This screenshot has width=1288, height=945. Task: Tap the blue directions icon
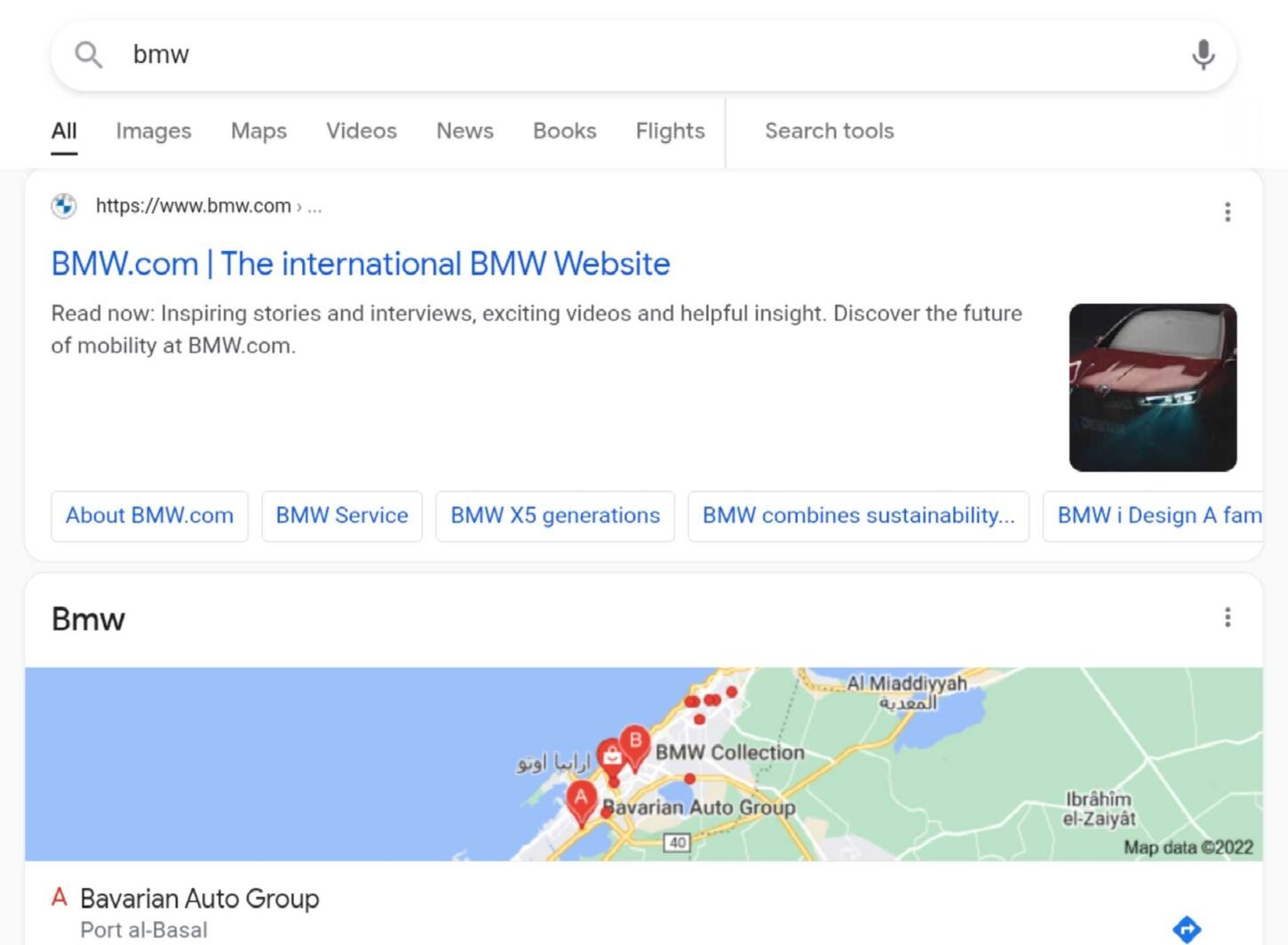pos(1186,929)
